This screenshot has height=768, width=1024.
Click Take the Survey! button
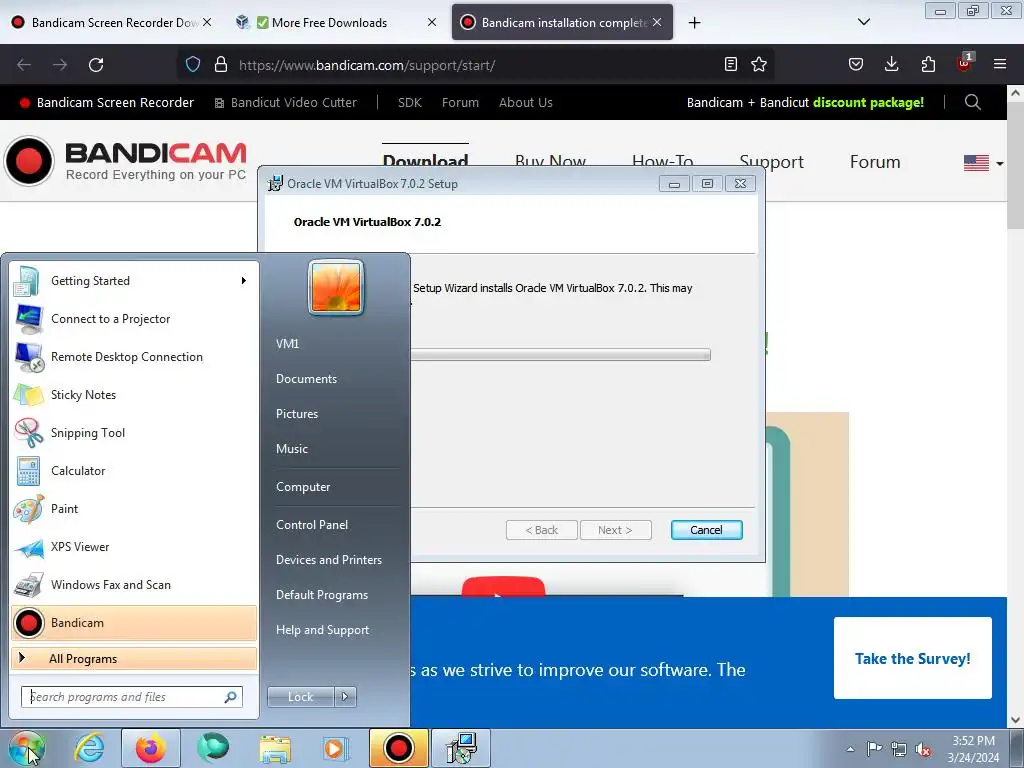(x=913, y=658)
